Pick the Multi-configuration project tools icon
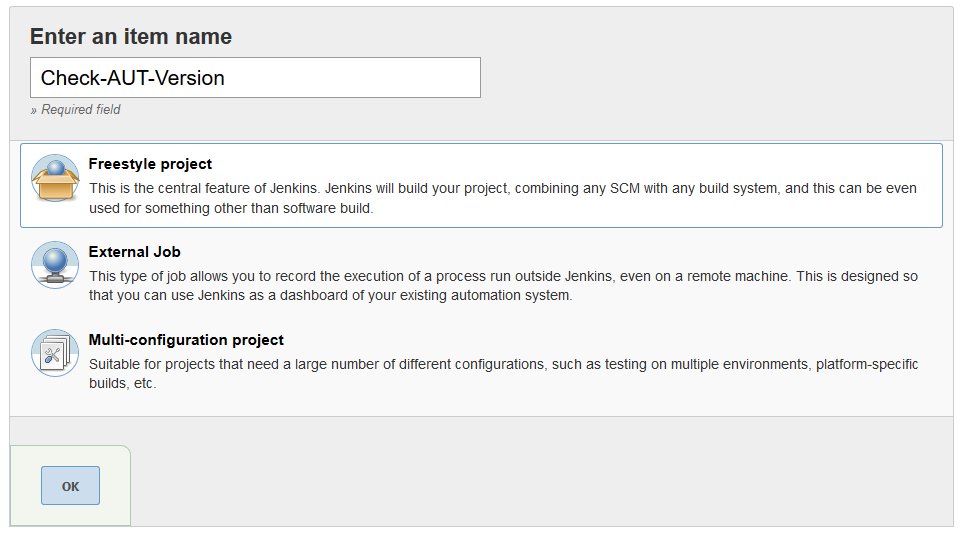The width and height of the screenshot is (965, 535). pyautogui.click(x=55, y=353)
